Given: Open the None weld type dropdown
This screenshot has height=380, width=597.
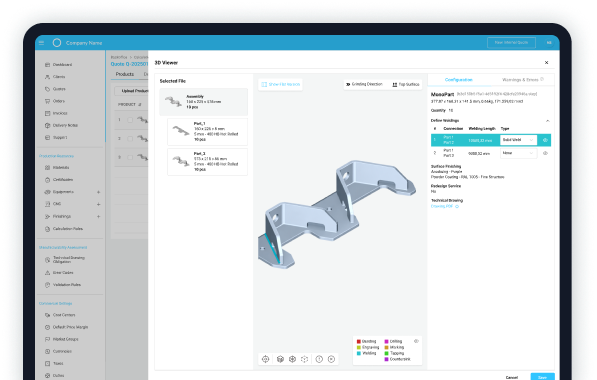Looking at the screenshot, I should pyautogui.click(x=518, y=153).
